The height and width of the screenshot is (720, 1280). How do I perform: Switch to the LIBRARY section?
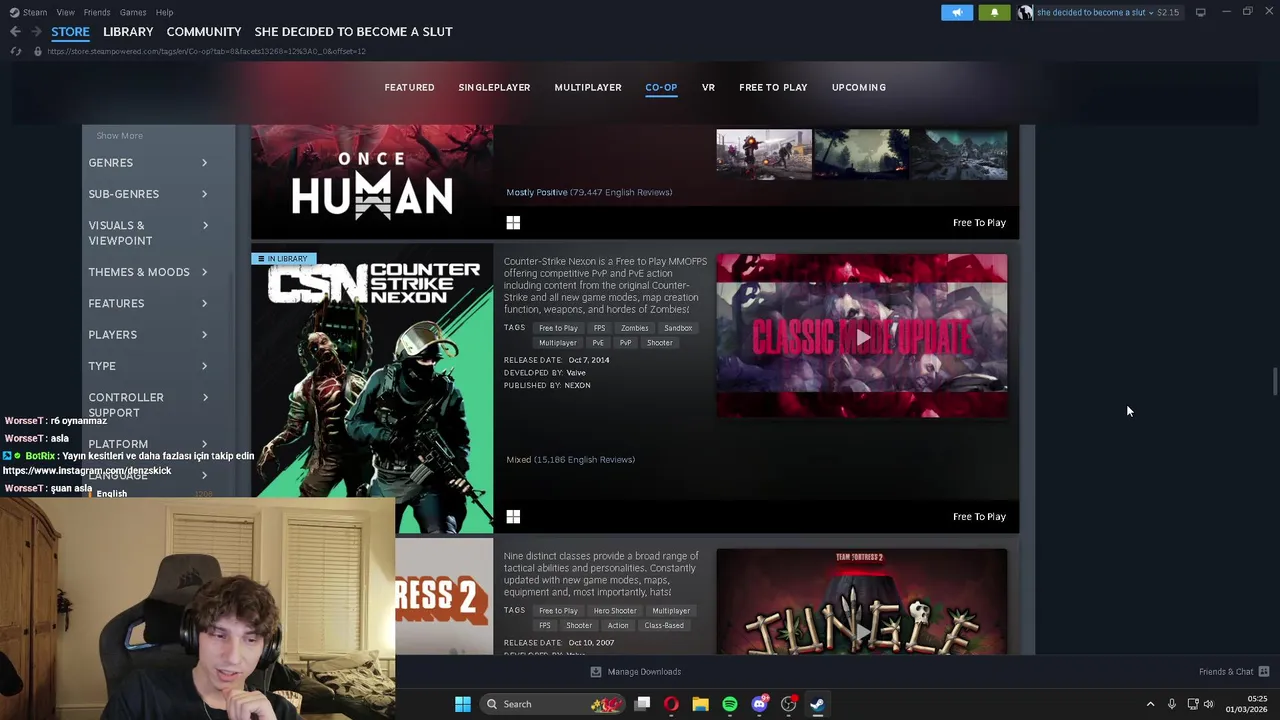(x=128, y=32)
